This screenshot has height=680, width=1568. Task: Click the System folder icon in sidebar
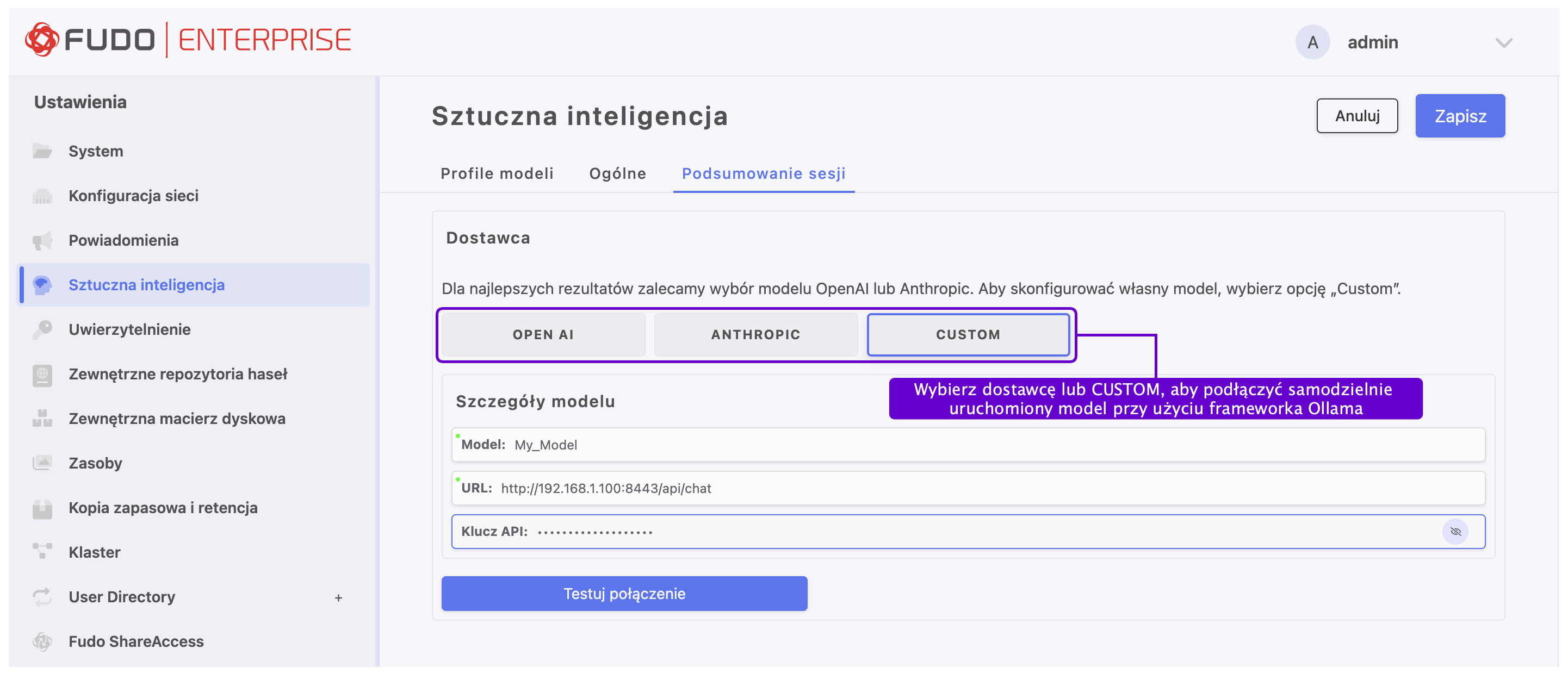[42, 151]
